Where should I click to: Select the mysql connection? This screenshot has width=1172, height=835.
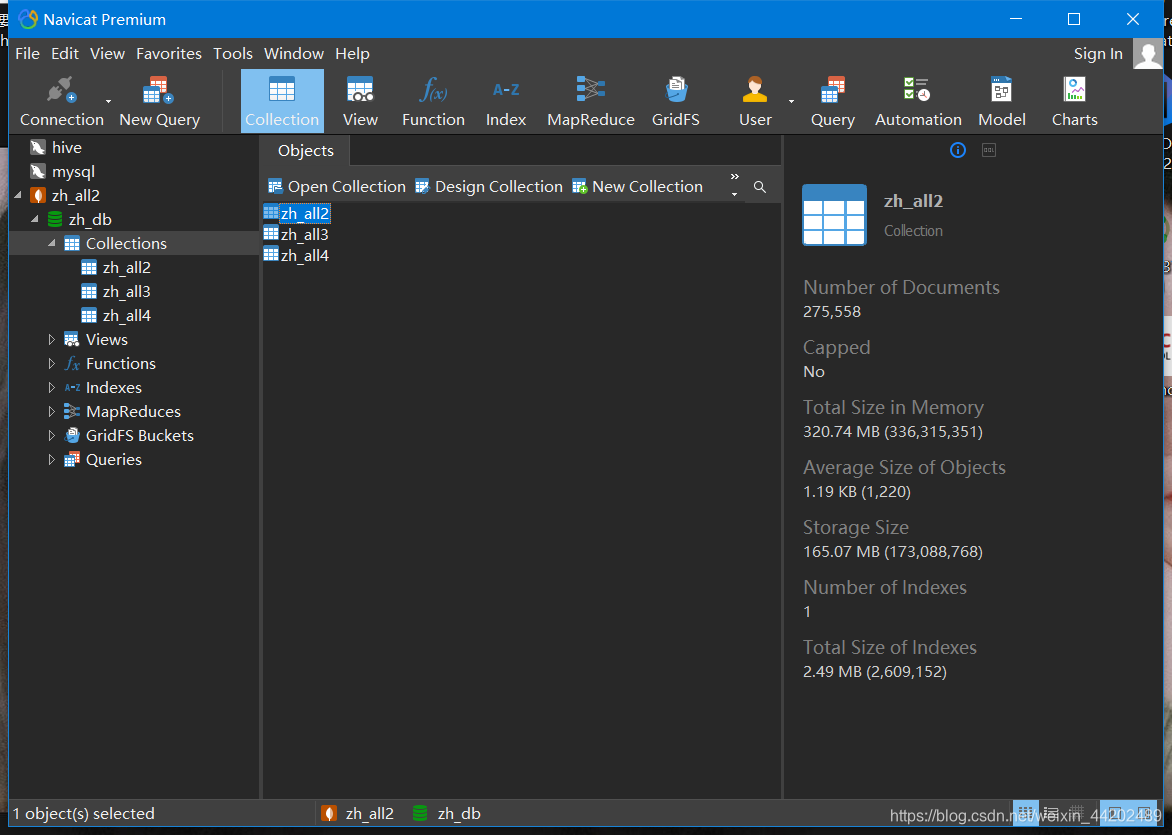point(73,171)
